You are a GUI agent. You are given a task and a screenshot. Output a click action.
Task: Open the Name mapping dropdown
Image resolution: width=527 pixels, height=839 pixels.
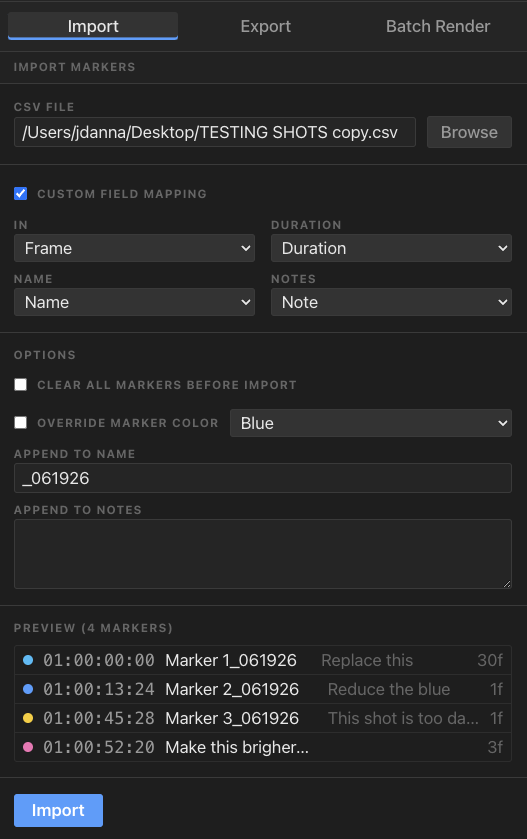tap(134, 302)
